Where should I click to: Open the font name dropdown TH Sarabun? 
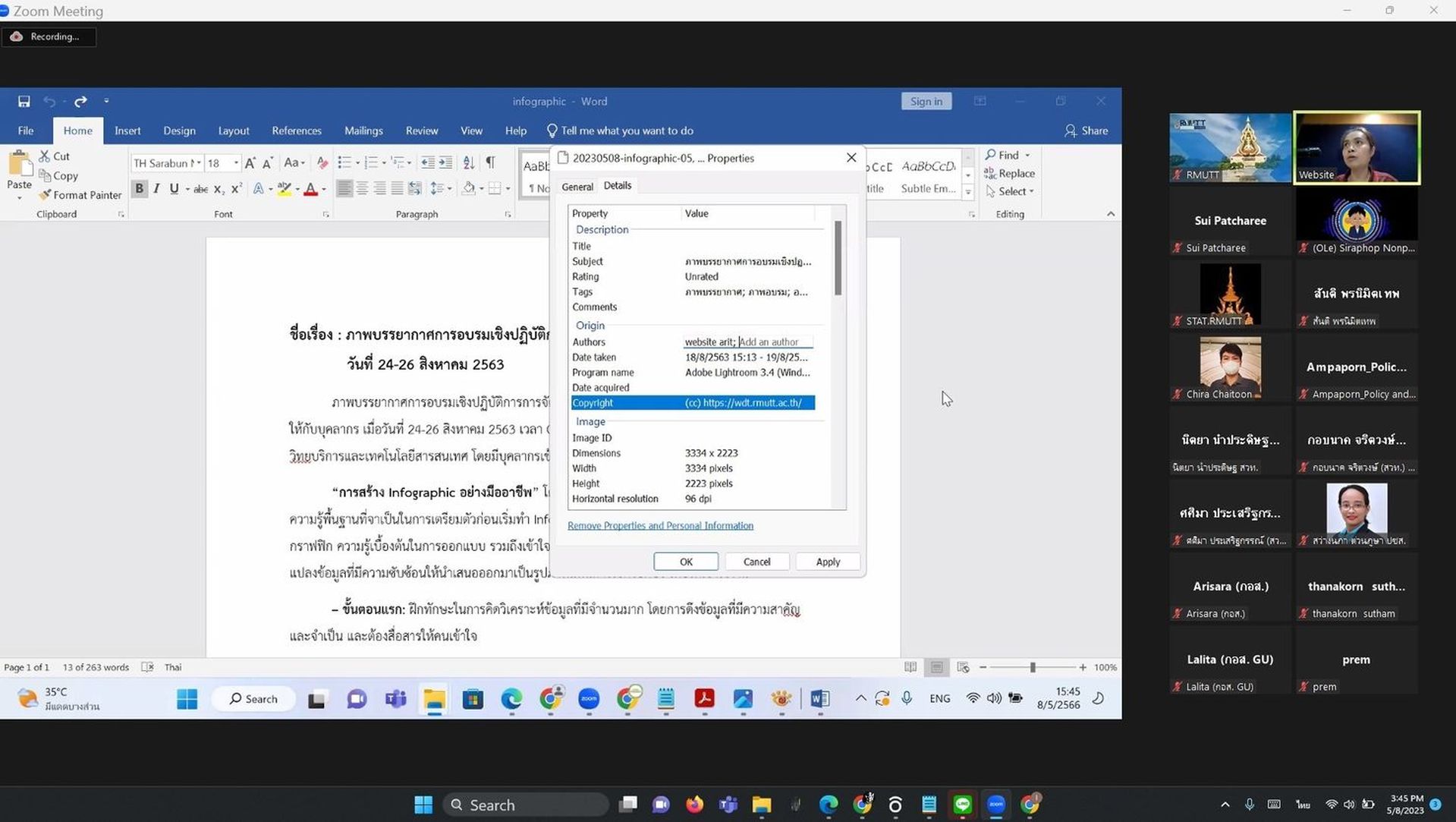pyautogui.click(x=167, y=162)
